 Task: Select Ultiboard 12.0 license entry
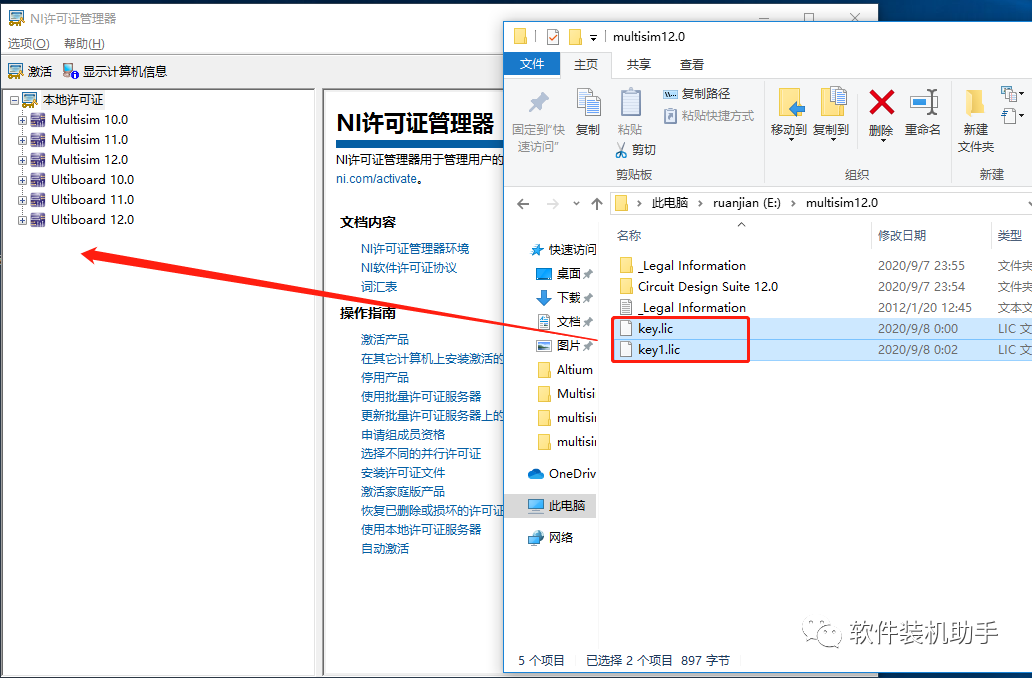[x=92, y=220]
